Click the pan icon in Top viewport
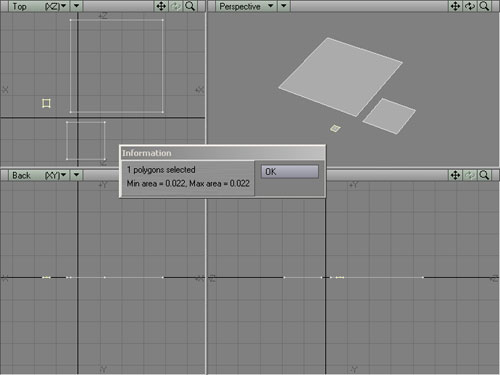 (x=161, y=6)
